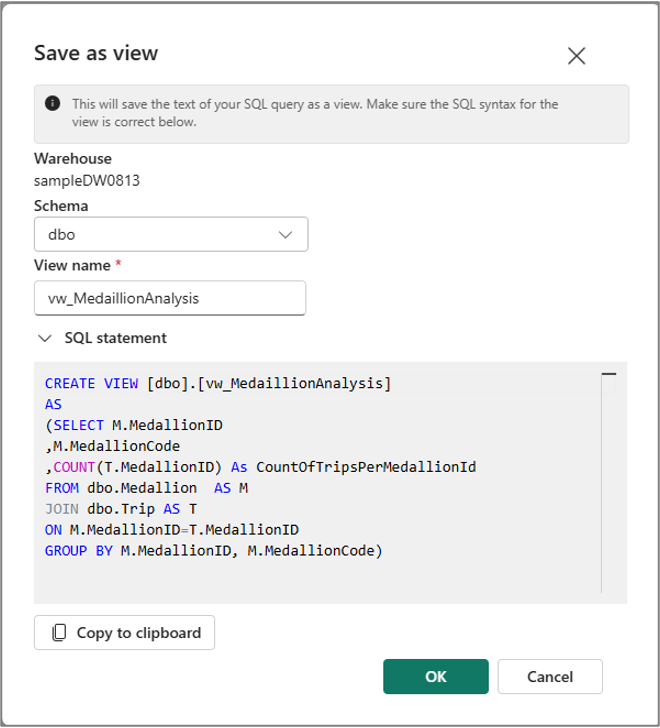Click the info icon in the banner

click(52, 104)
